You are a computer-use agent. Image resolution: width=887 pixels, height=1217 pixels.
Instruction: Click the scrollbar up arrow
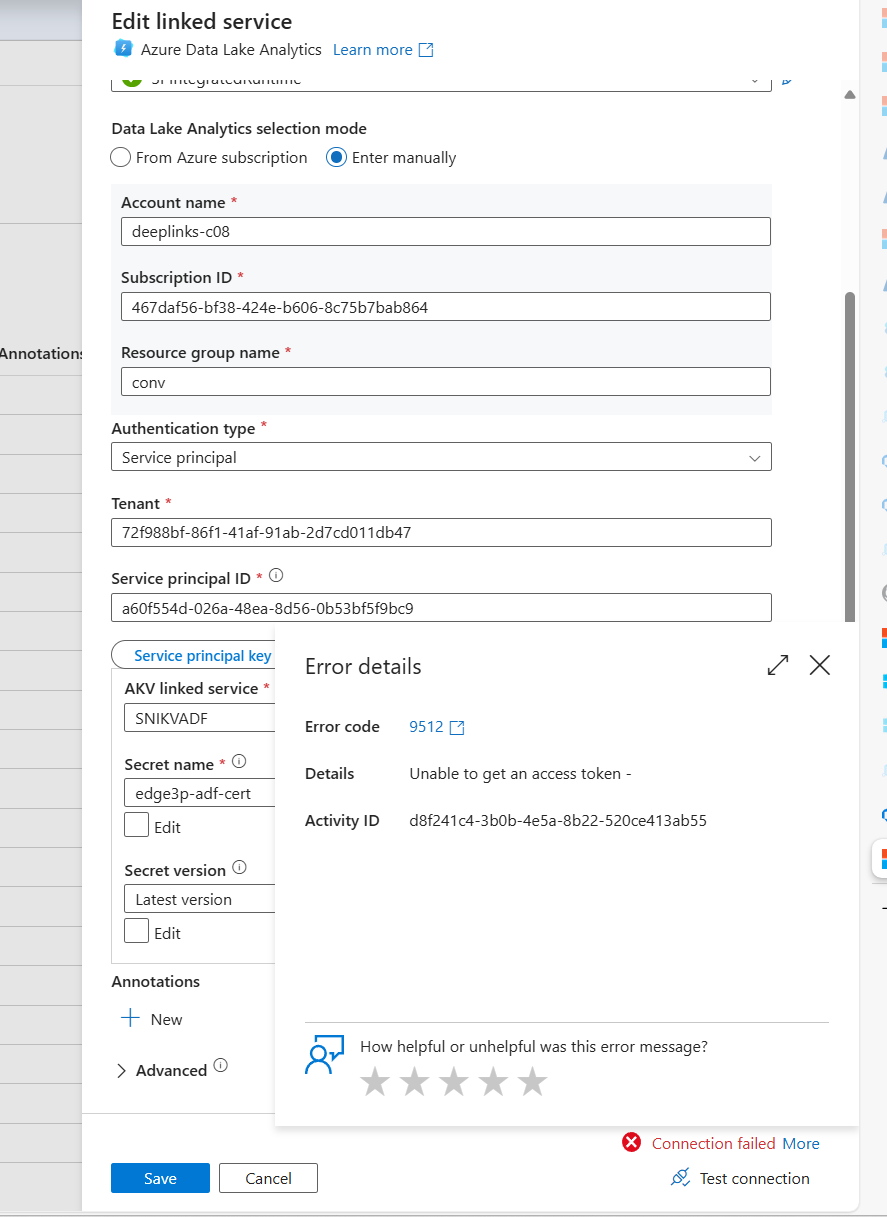tap(850, 95)
